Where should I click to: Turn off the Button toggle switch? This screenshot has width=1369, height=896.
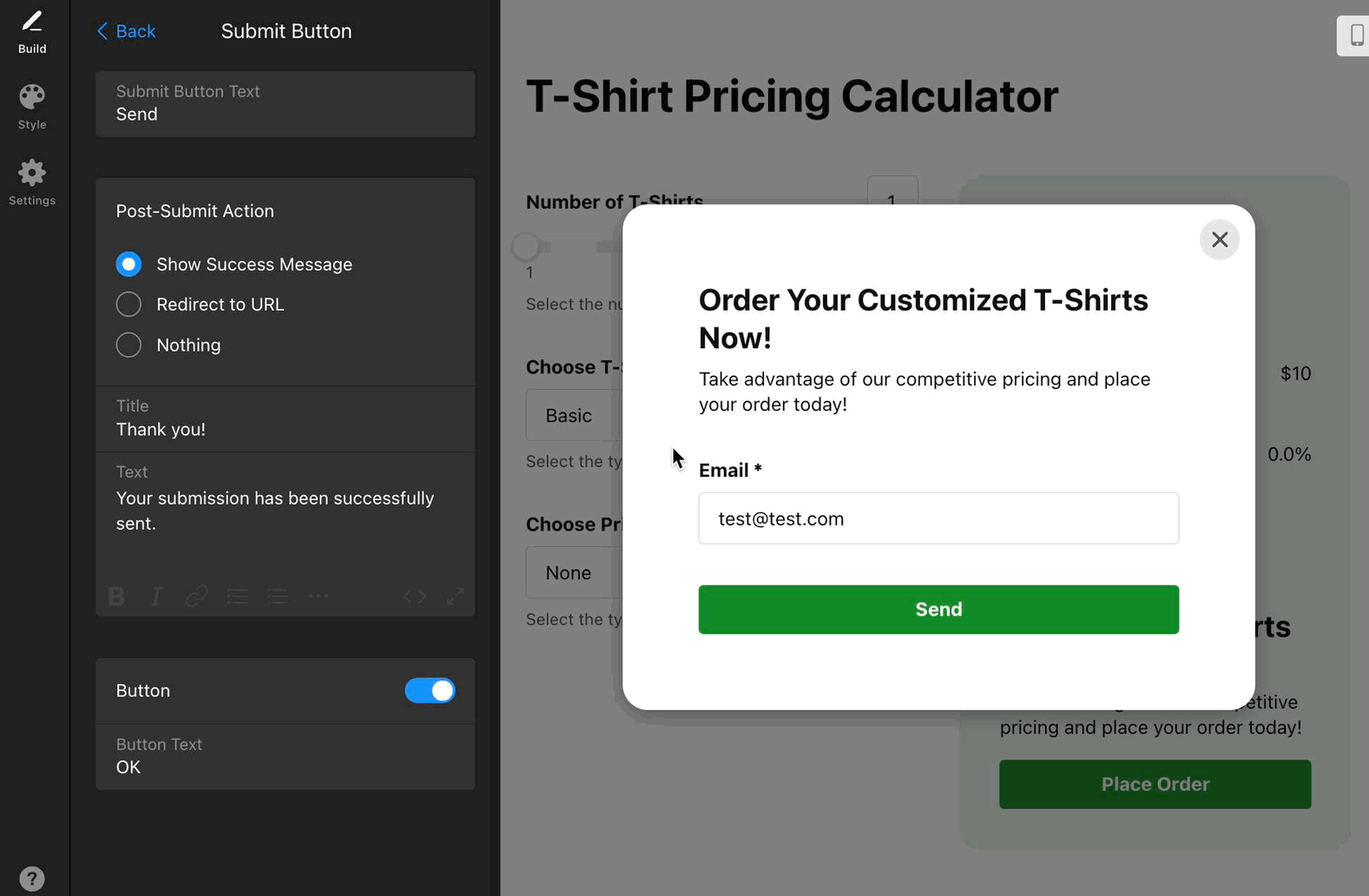coord(430,691)
